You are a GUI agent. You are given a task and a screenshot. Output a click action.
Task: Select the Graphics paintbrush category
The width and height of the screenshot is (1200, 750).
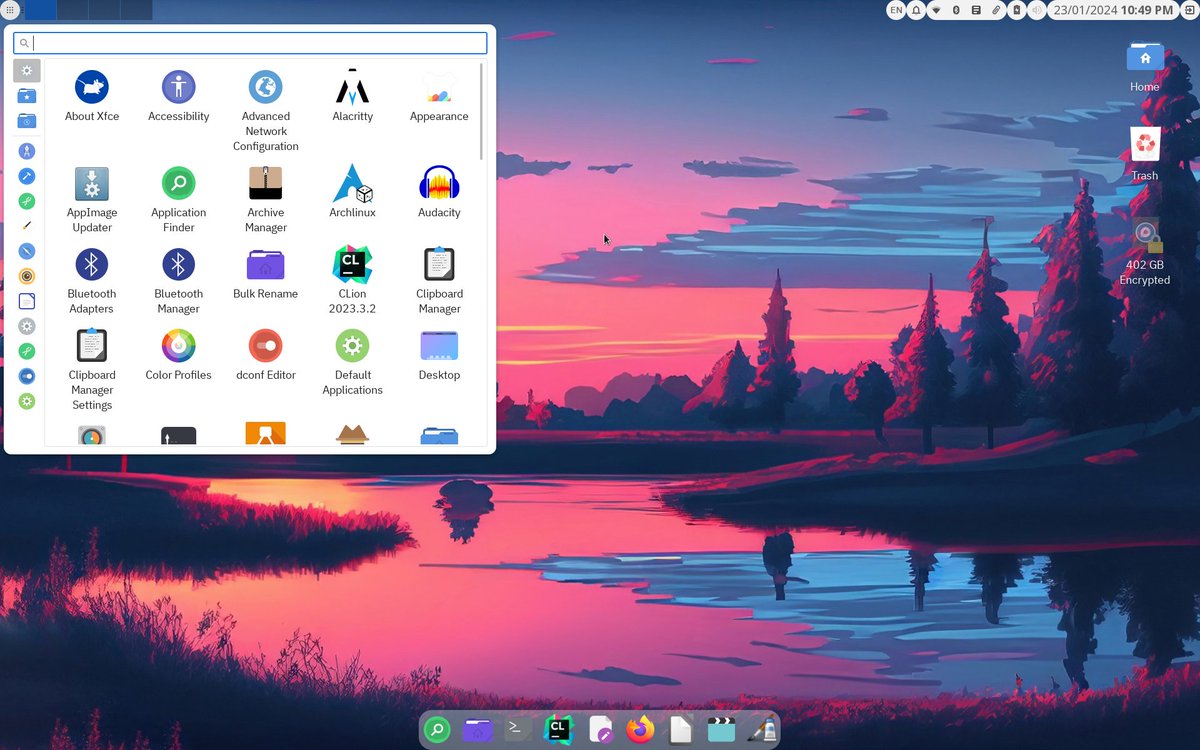click(27, 226)
